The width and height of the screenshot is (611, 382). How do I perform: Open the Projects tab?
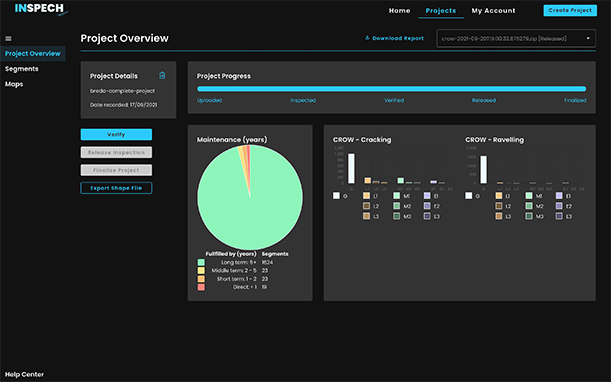pos(441,11)
